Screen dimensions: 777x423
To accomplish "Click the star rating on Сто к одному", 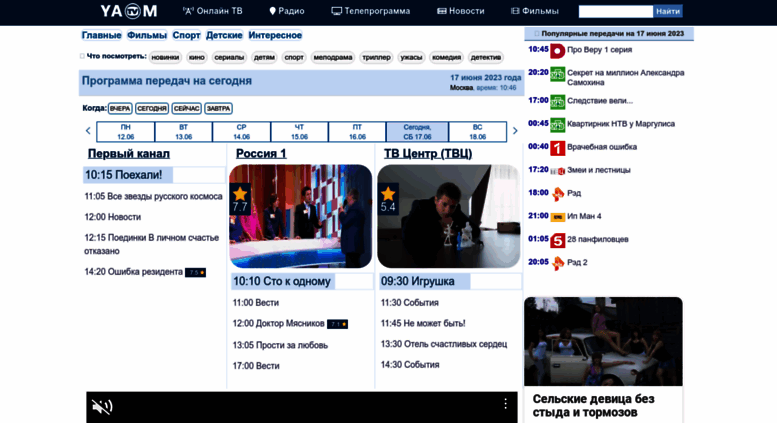I will click(240, 199).
